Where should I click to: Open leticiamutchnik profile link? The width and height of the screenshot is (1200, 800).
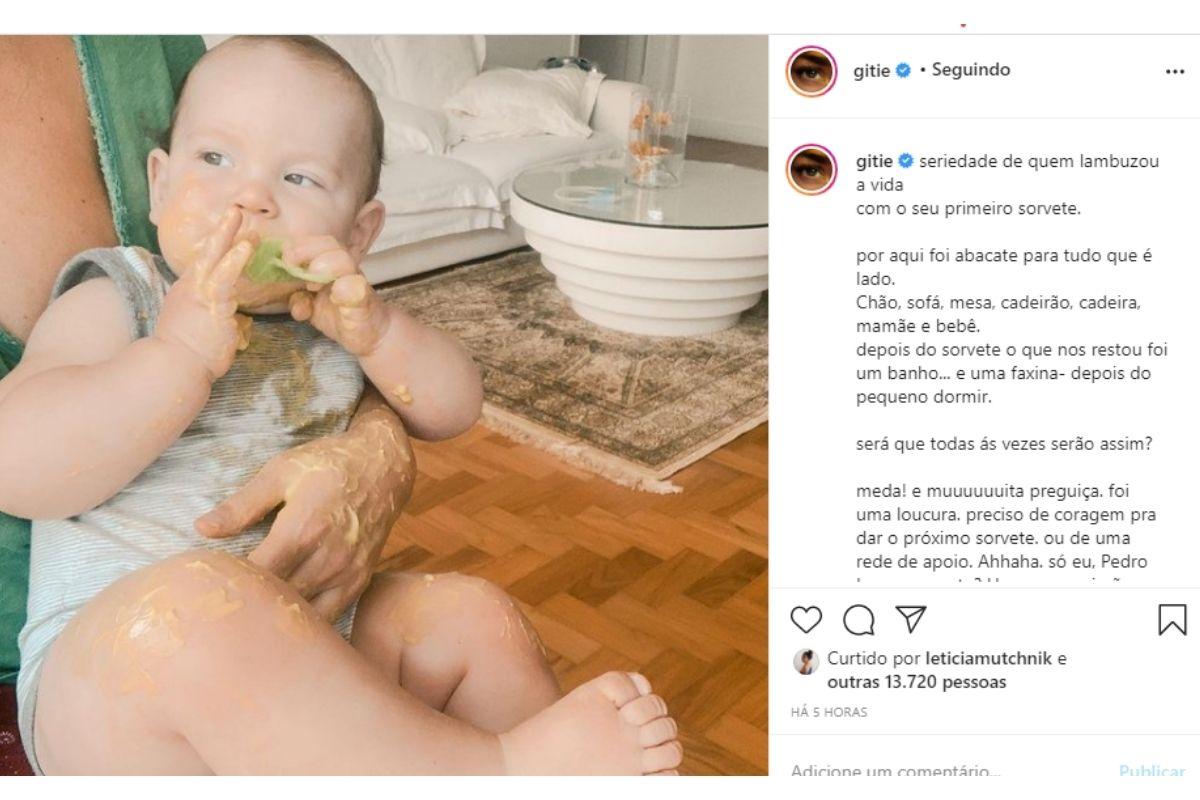(x=989, y=660)
